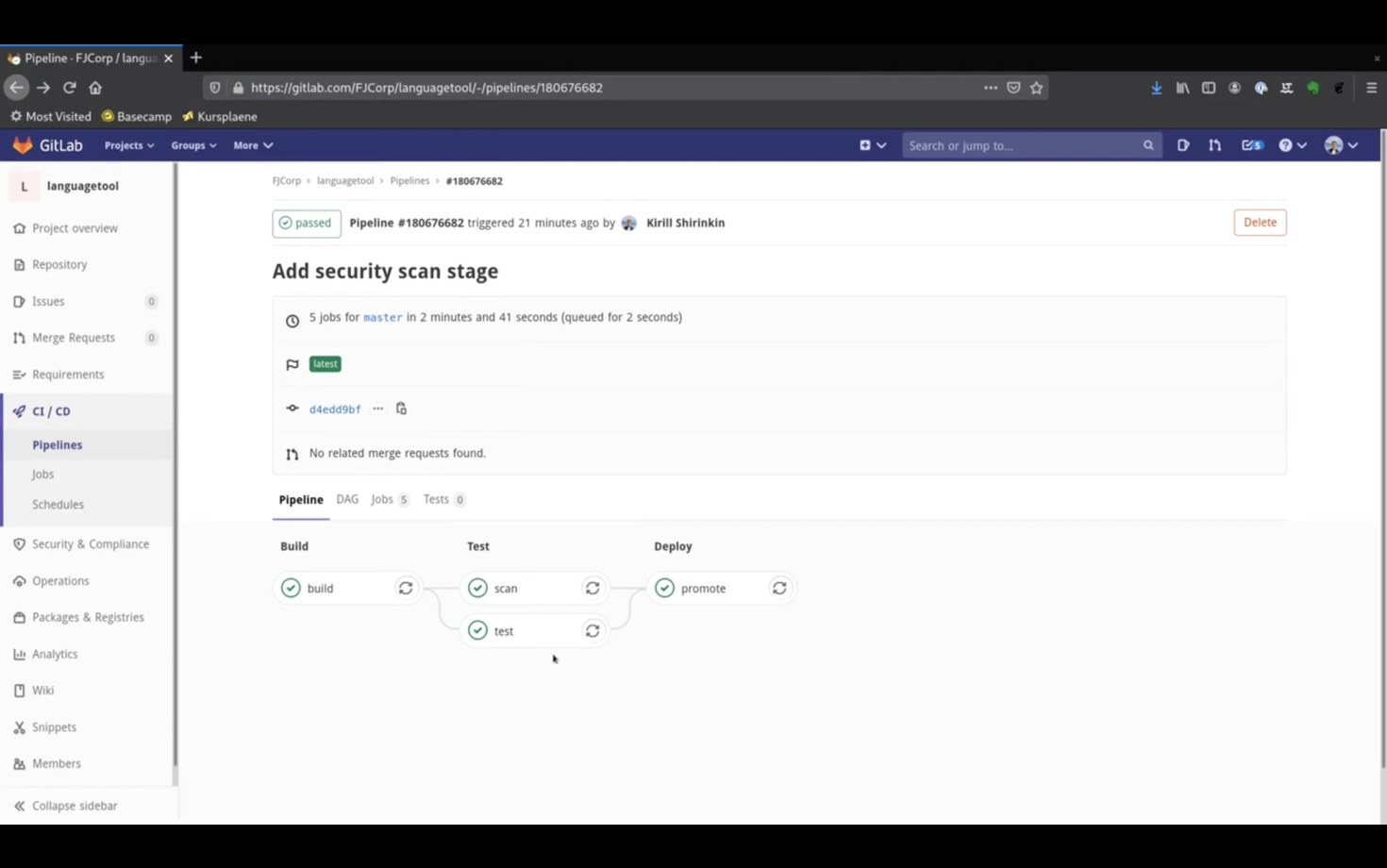This screenshot has width=1387, height=868.
Task: Switch to the Tests tab
Action: pyautogui.click(x=443, y=499)
